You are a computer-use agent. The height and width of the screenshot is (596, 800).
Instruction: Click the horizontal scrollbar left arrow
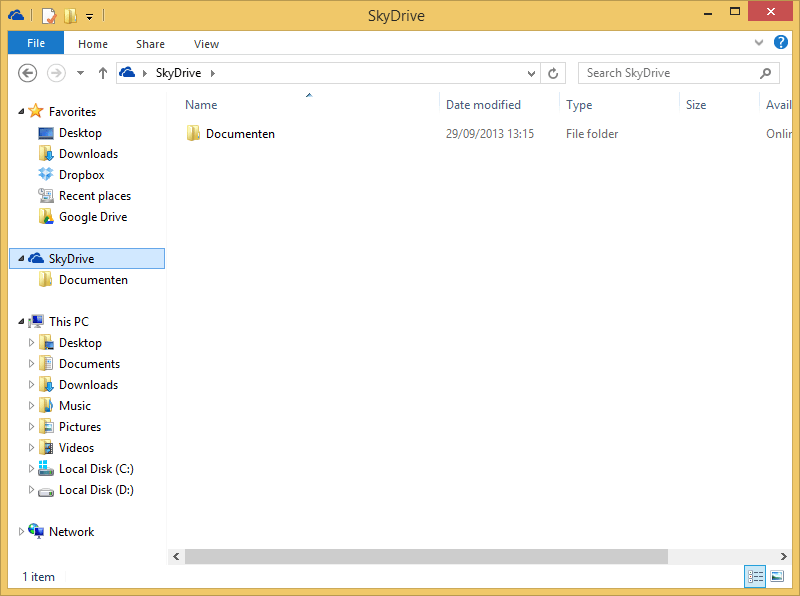point(176,556)
